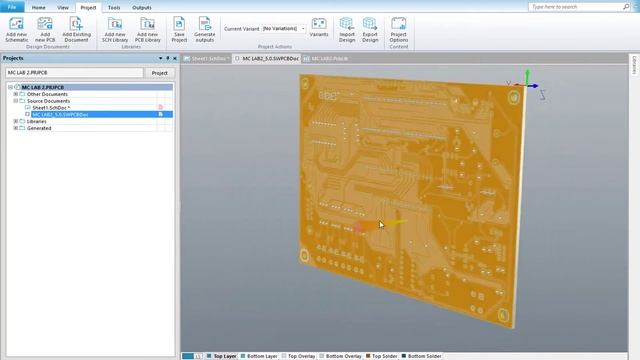Click the green Y axis of the 3D gizmo
This screenshot has height=360, width=640.
coord(527,77)
